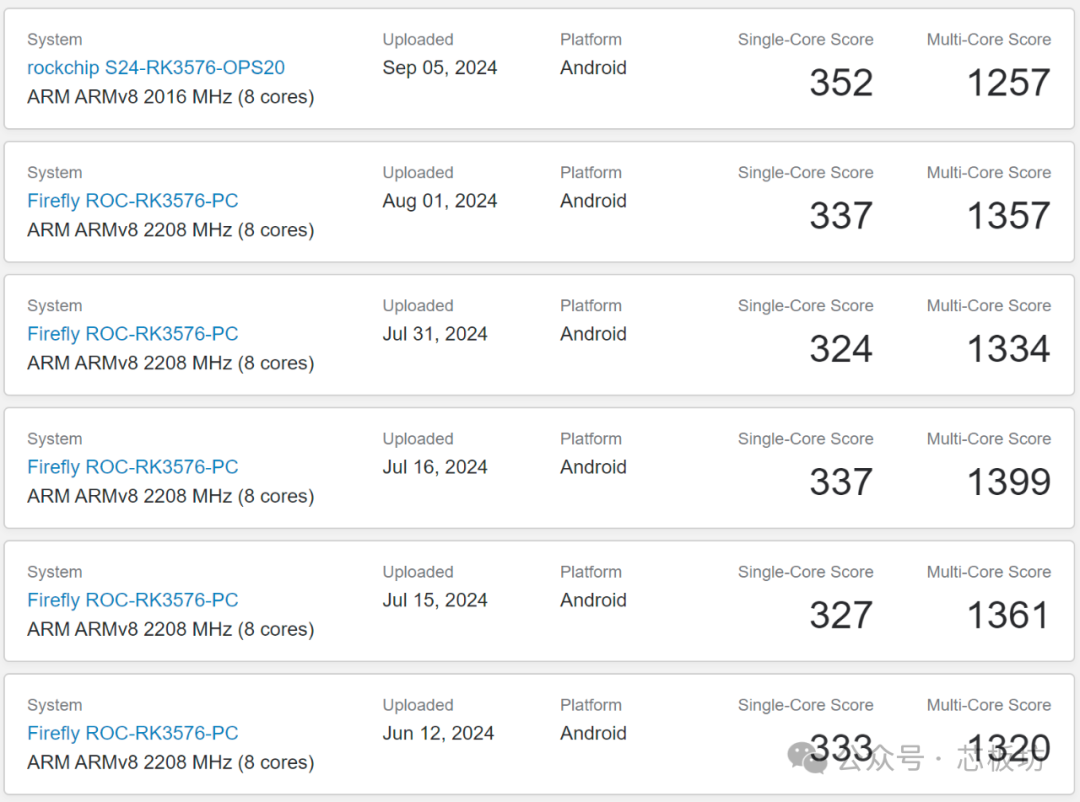The image size is (1080, 802).
Task: Click the single-core score 324
Action: (x=841, y=349)
